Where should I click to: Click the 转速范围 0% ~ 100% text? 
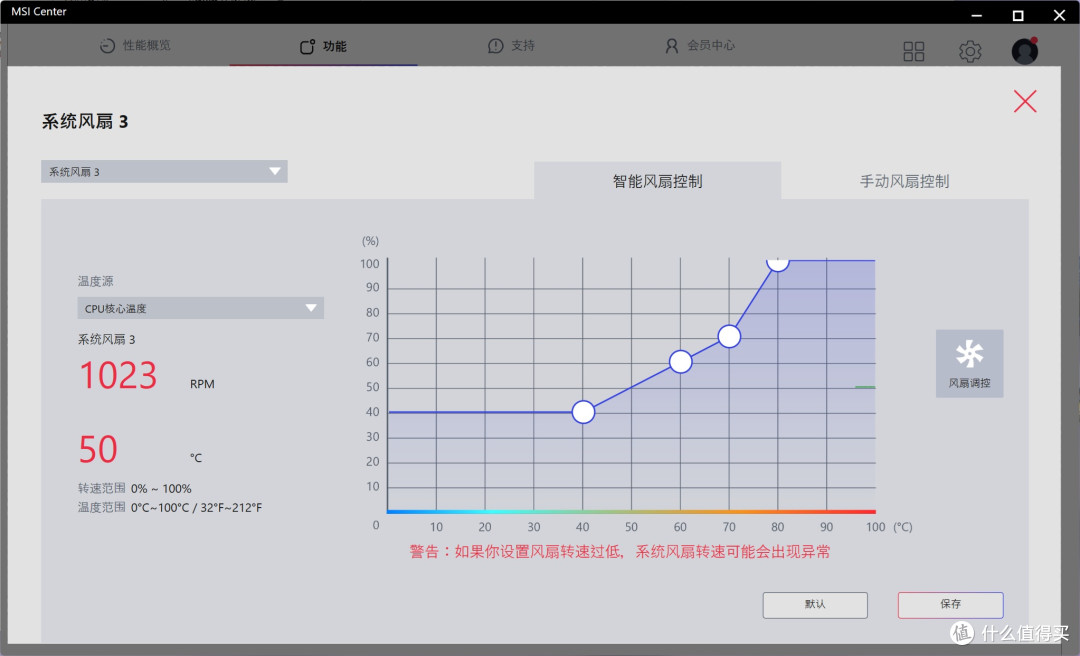(134, 489)
